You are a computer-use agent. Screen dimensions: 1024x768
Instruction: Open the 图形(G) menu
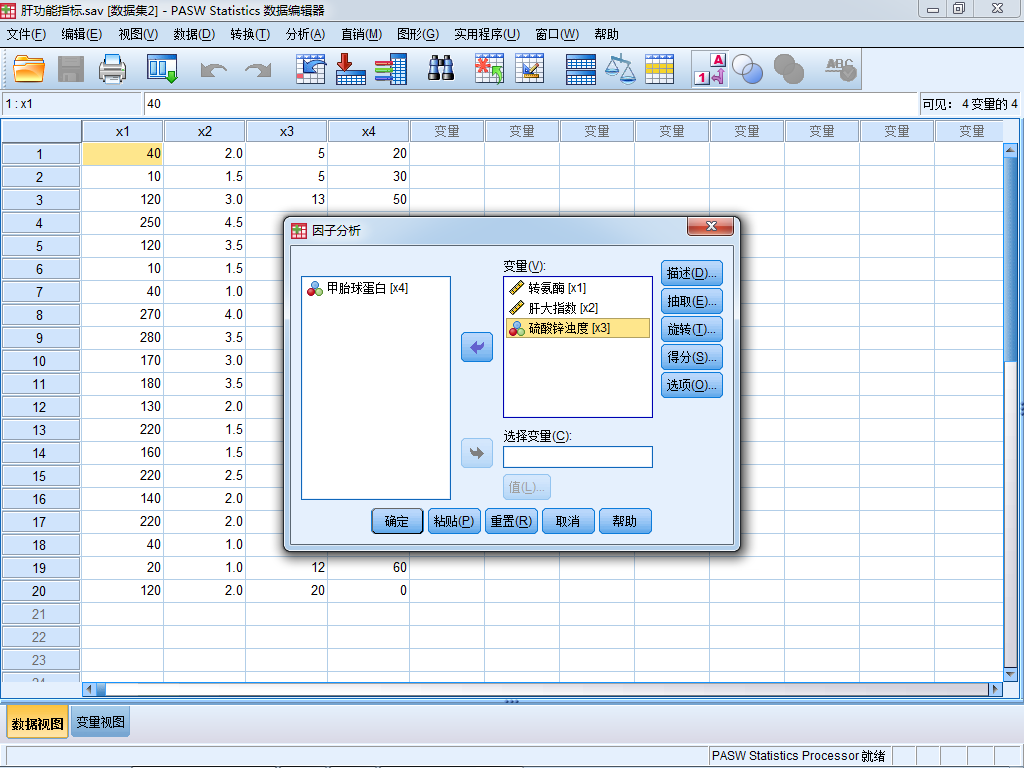point(418,35)
